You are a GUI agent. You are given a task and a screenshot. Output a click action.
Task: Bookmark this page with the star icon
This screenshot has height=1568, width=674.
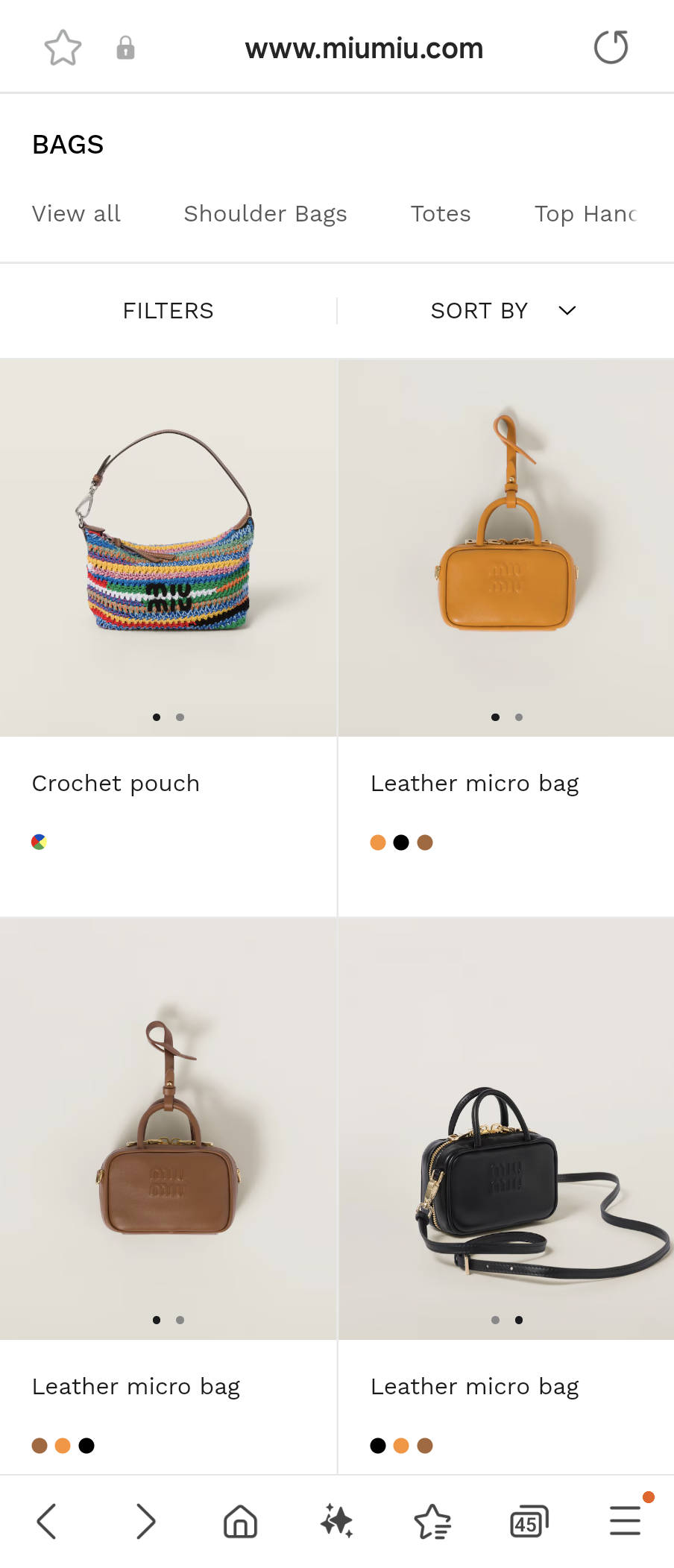point(63,48)
